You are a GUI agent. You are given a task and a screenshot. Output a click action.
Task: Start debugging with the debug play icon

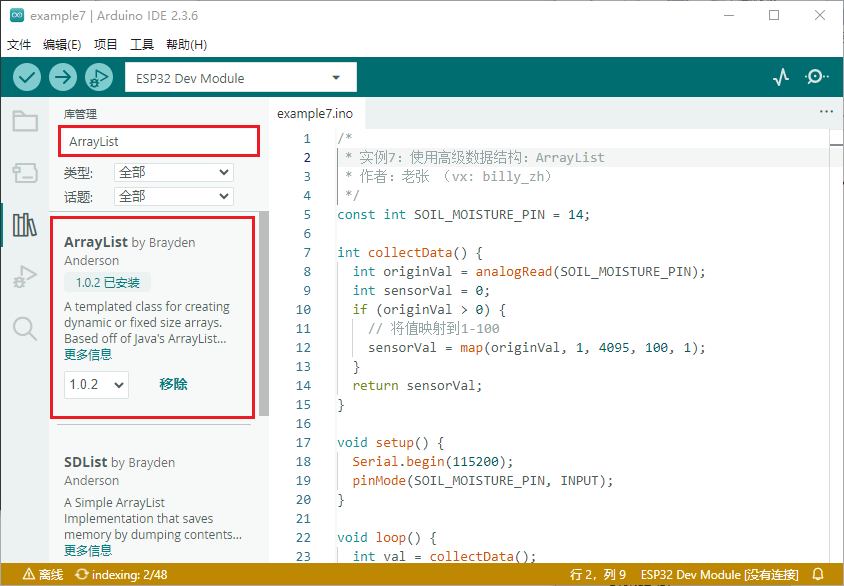point(99,77)
